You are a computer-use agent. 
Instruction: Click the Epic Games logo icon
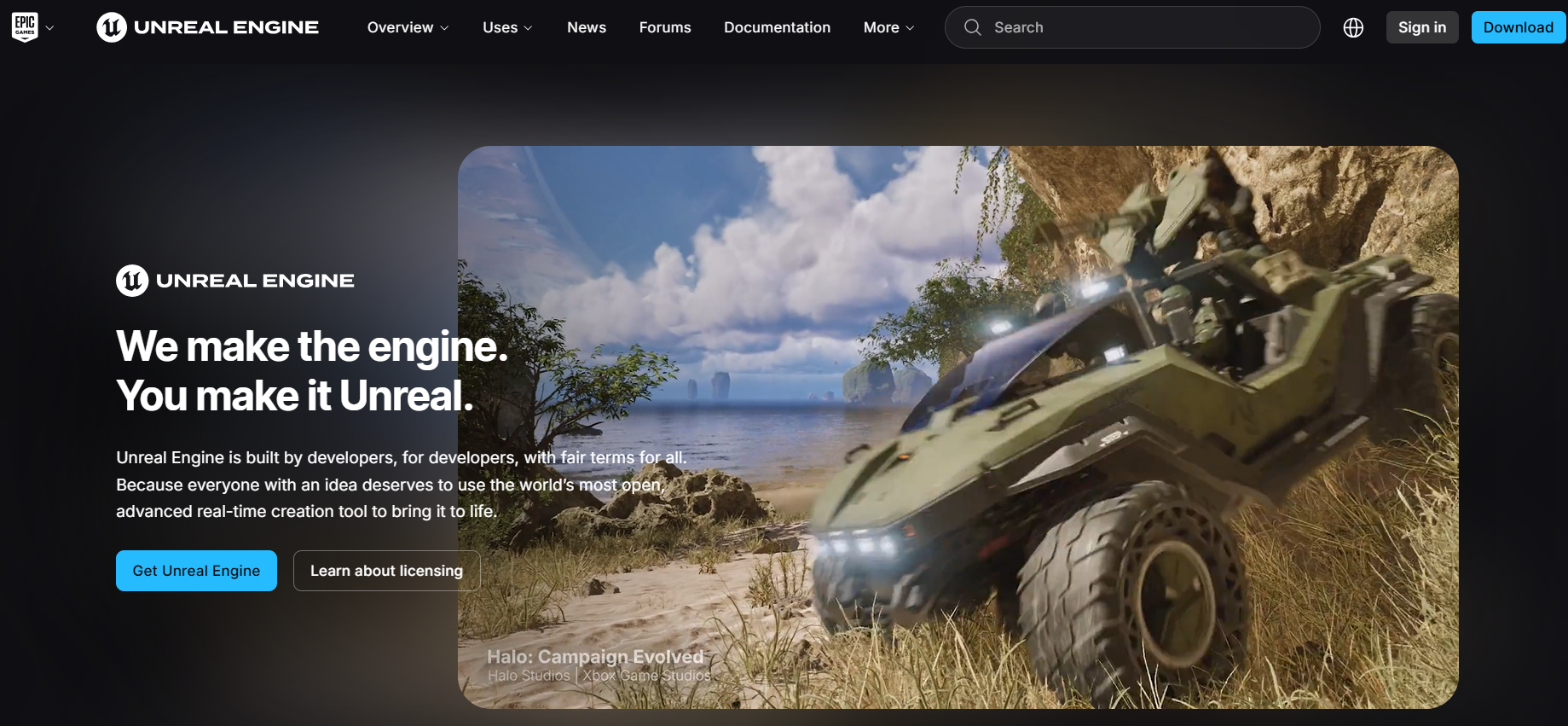pyautogui.click(x=25, y=27)
